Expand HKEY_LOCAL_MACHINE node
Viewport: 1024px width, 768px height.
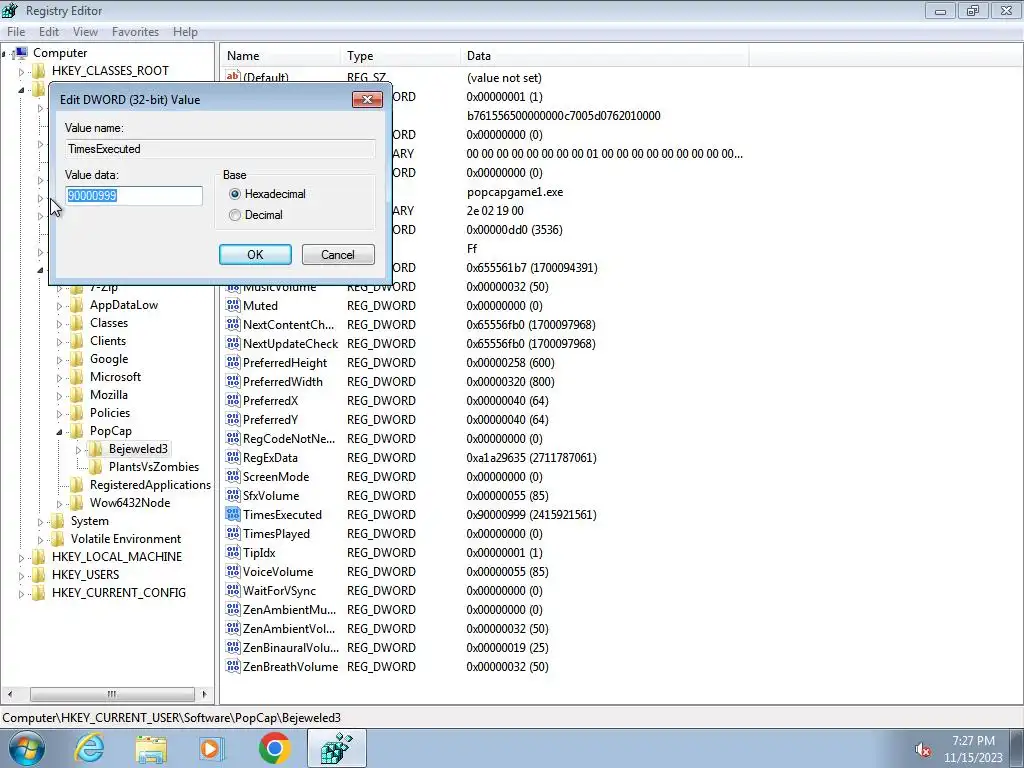21,558
